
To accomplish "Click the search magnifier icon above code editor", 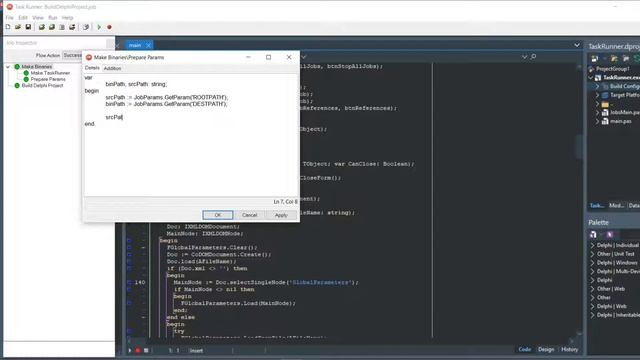I will point(533,57).
